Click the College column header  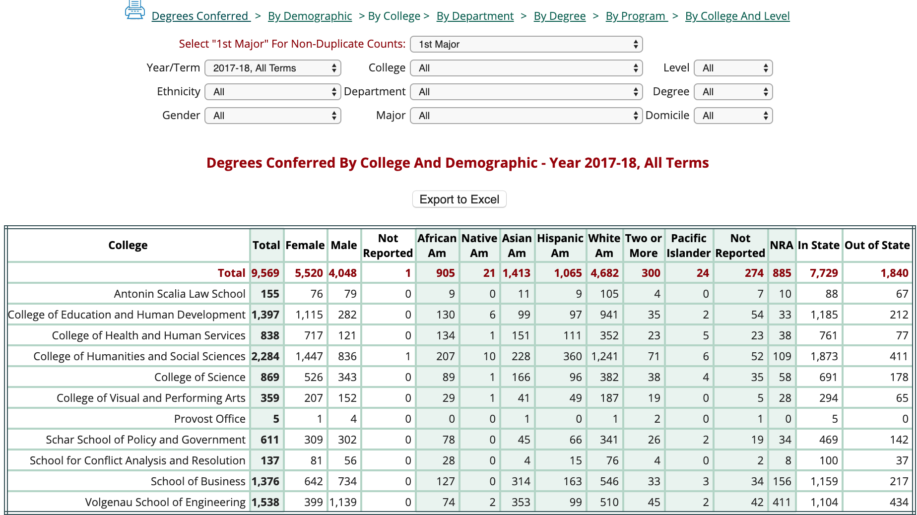pos(128,246)
